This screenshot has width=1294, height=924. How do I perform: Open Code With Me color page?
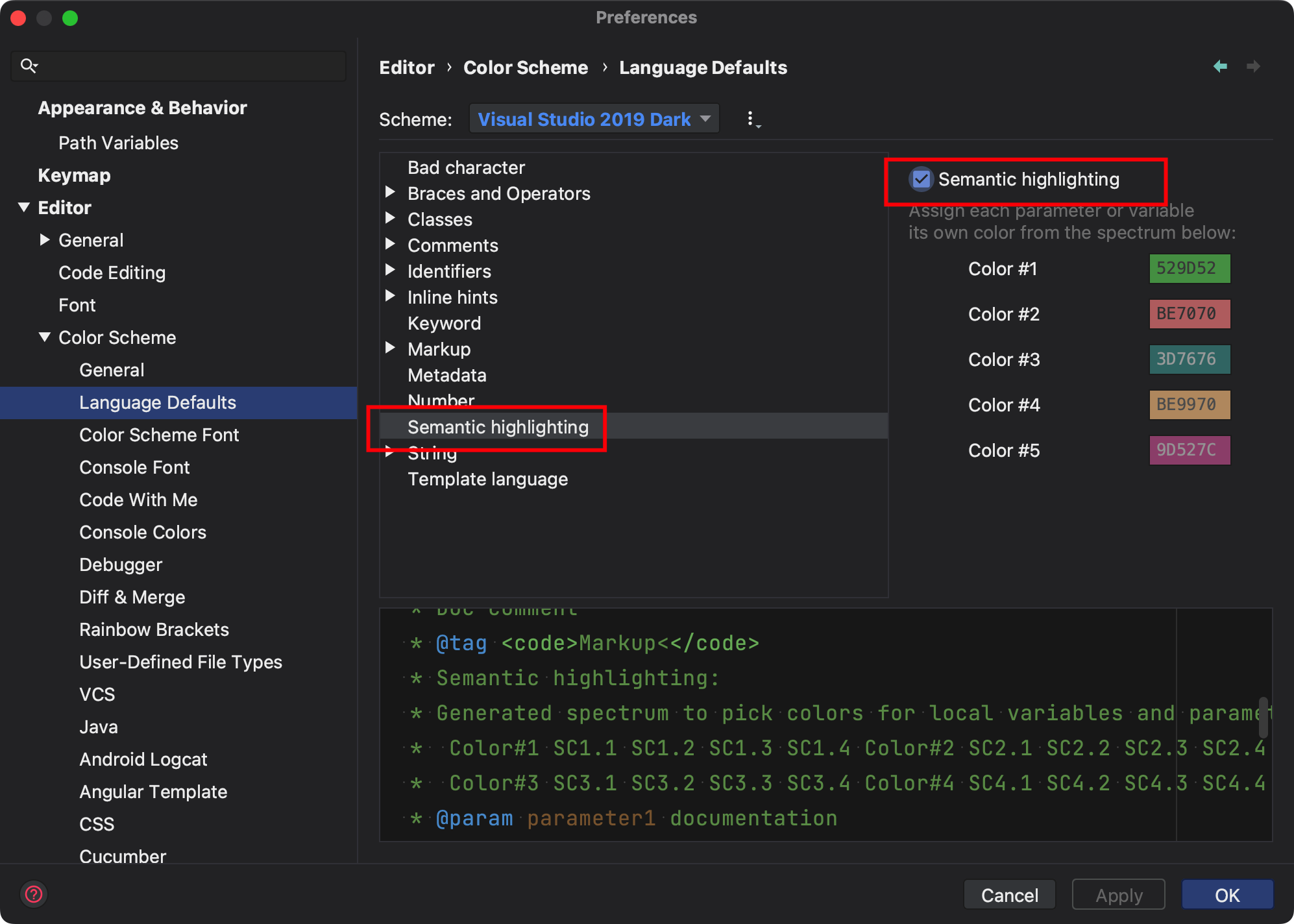pos(138,500)
